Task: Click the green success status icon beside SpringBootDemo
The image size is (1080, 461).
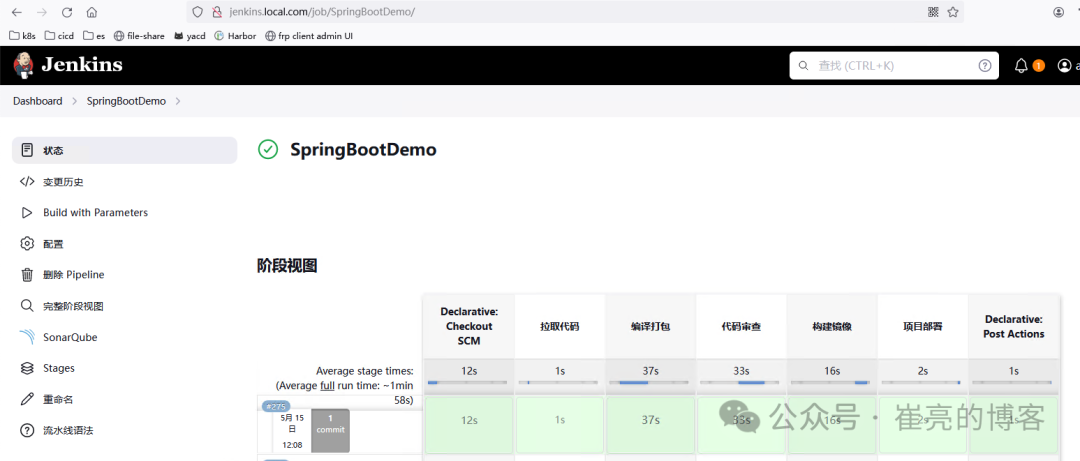Action: (267, 149)
